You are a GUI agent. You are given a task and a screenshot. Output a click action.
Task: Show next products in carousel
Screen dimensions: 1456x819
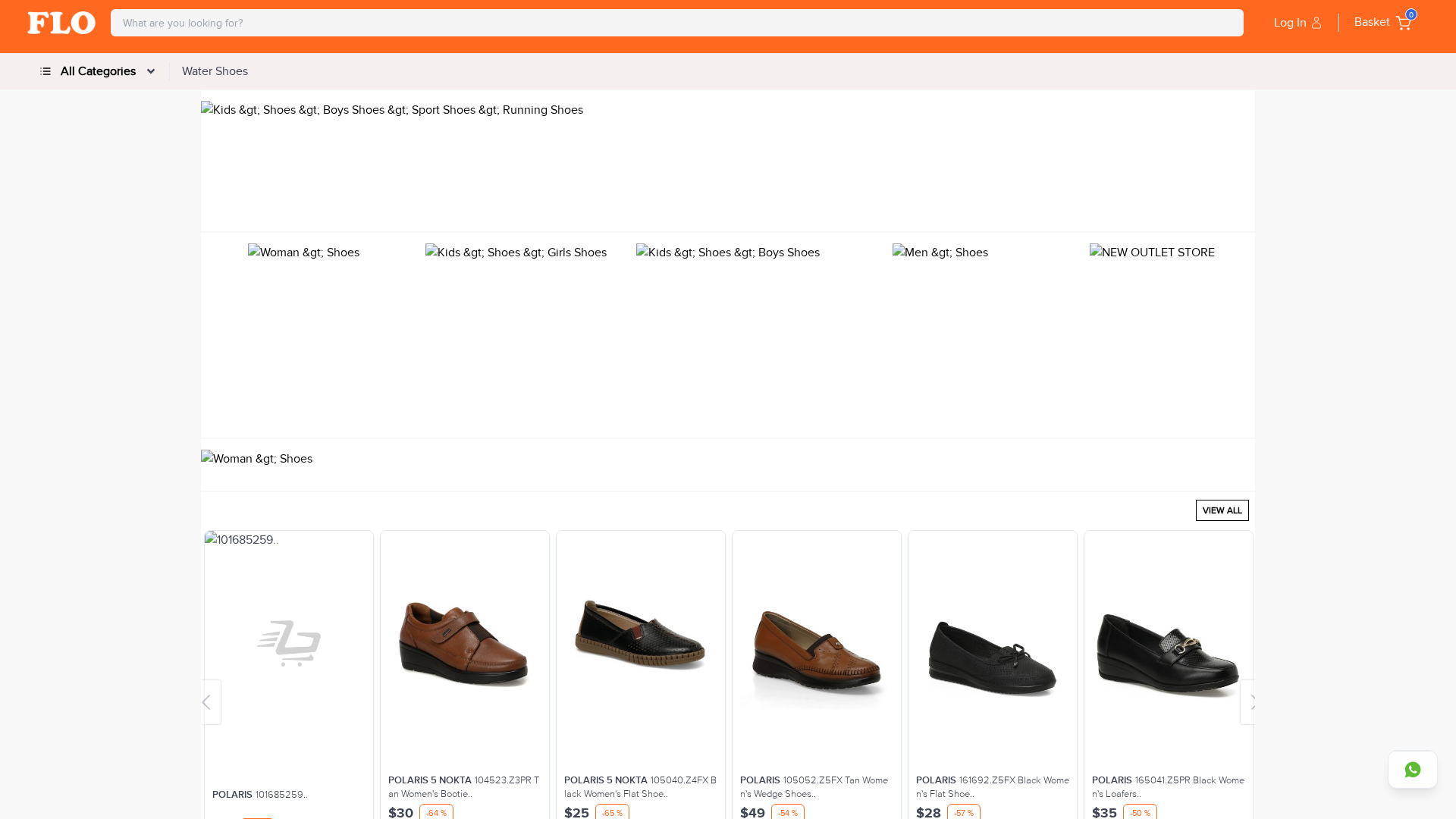1248,702
